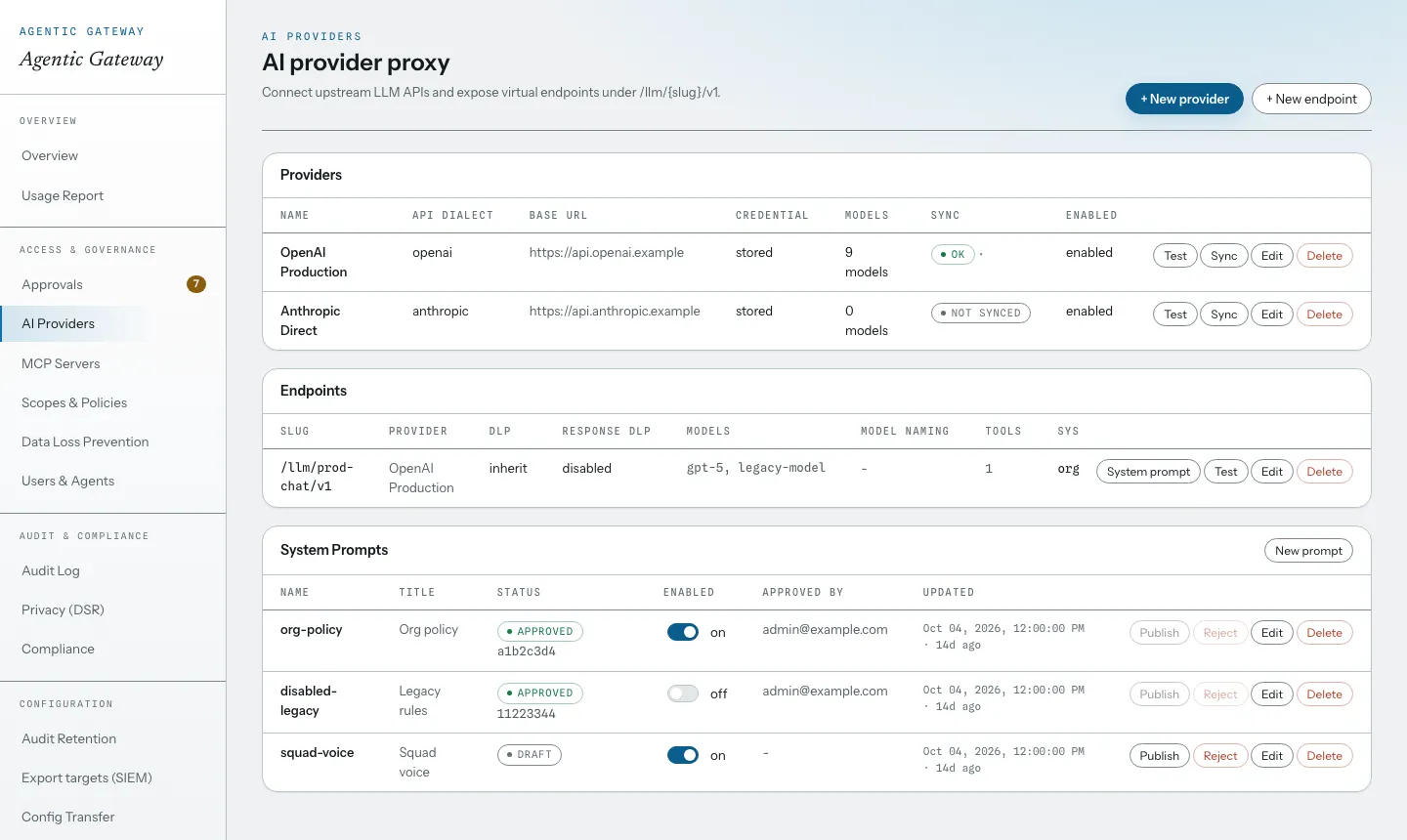Edit the /llm/prod-chat/v1 endpoint
1407x840 pixels.
tap(1272, 472)
